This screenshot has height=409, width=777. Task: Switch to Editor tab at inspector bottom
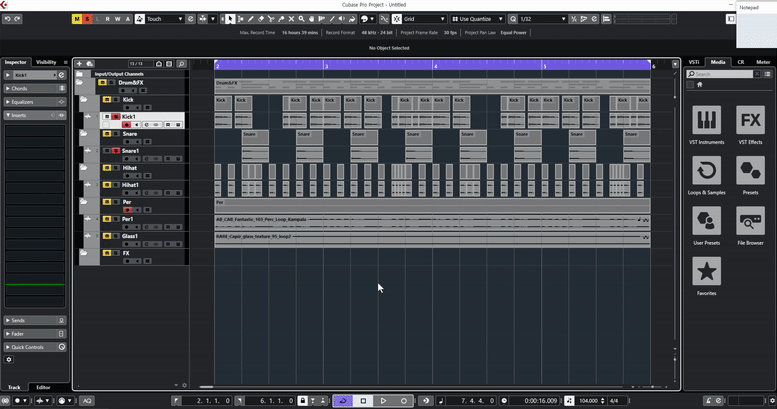(43, 387)
